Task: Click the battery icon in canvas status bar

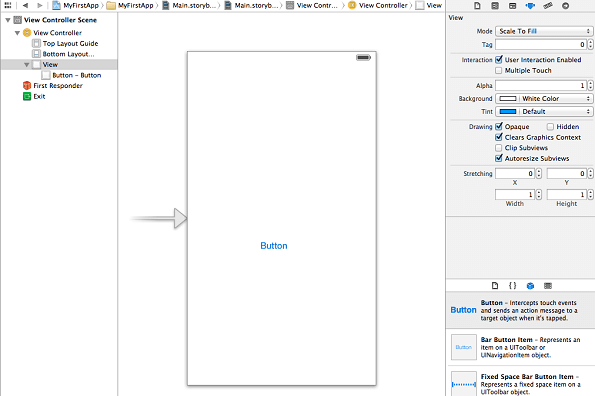Action: 363,57
